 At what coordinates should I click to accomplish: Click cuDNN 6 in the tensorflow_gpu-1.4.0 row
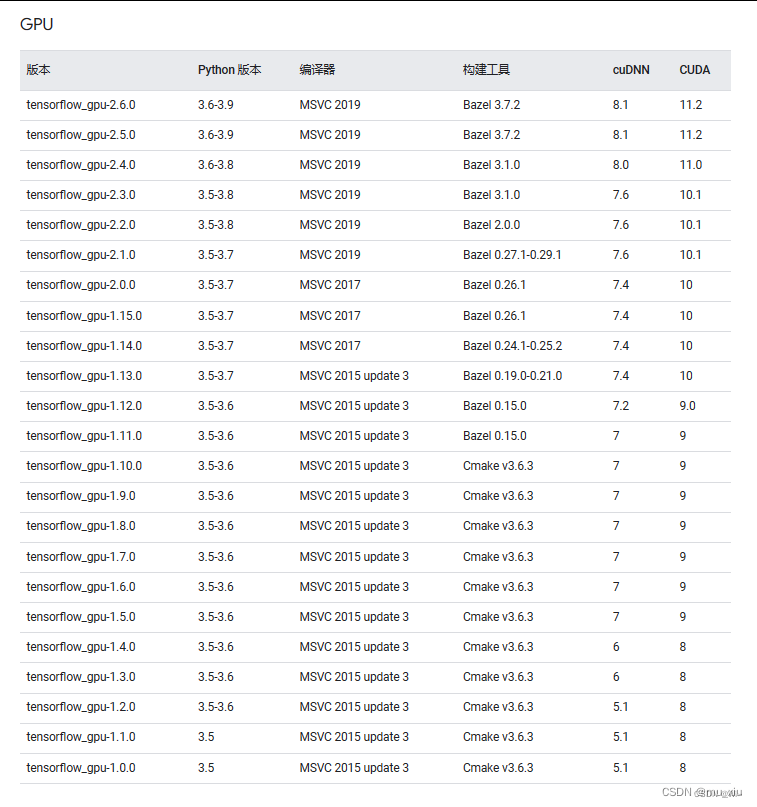coord(616,647)
